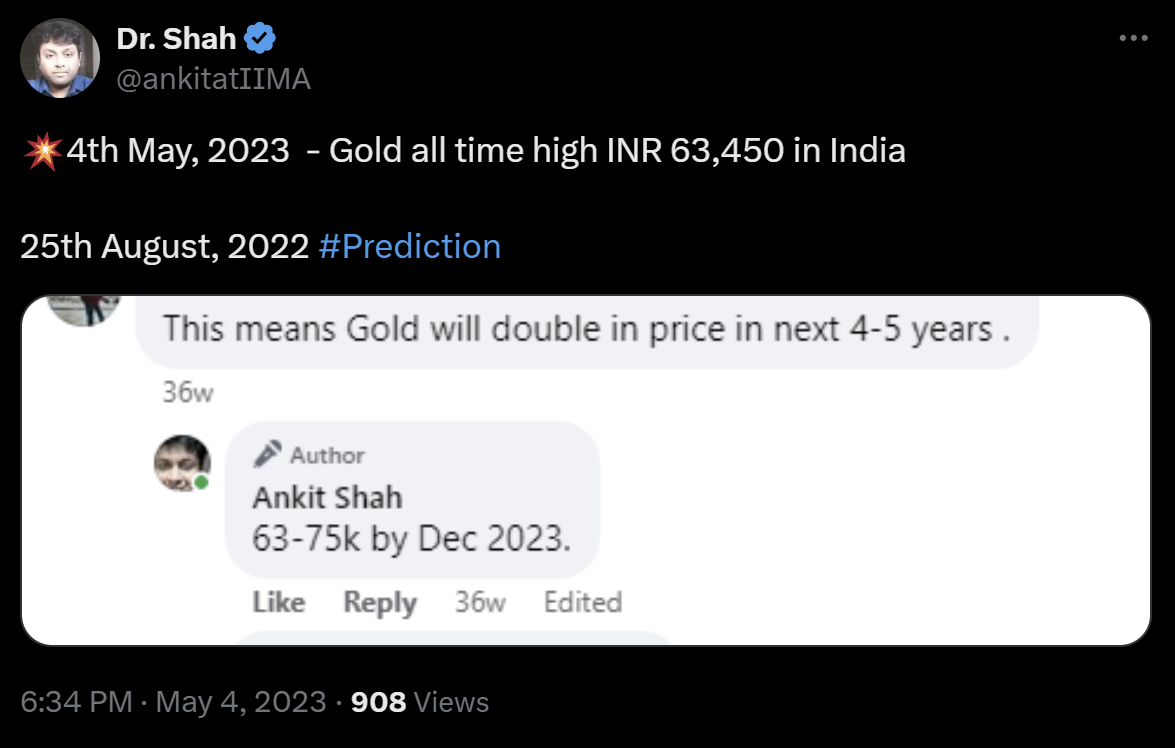Click the Edited label on the comment
Viewport: 1175px width, 748px height.
coord(583,602)
